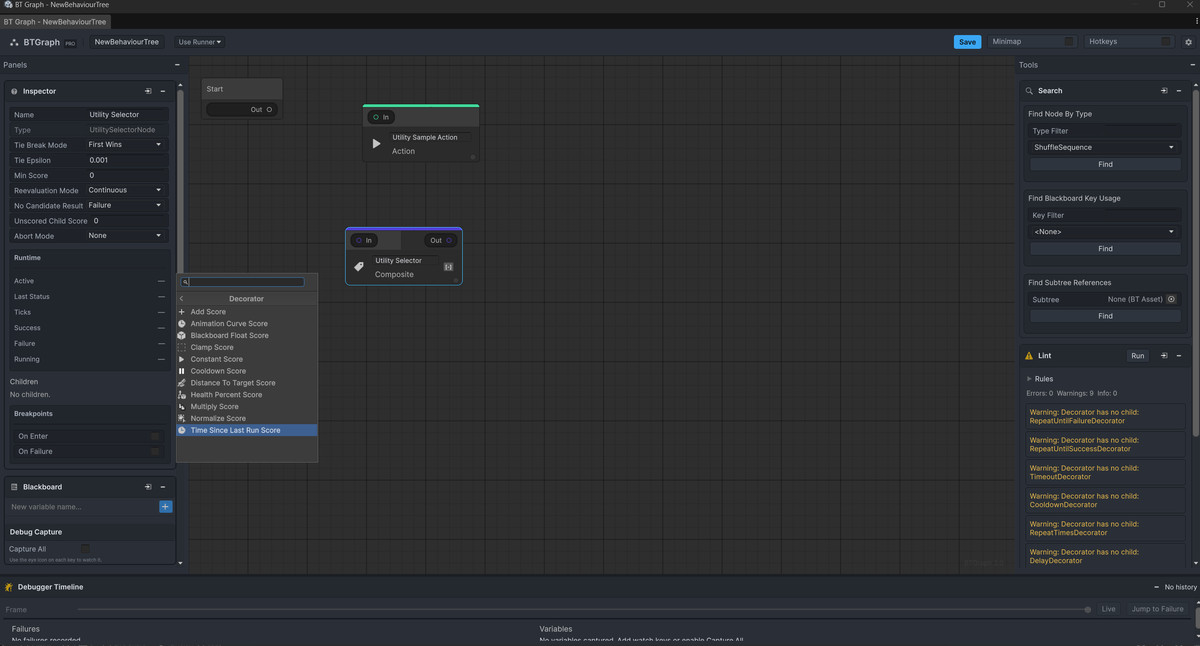1200x646 pixels.
Task: Open the No Candidate Result dropdown
Action: 125,205
